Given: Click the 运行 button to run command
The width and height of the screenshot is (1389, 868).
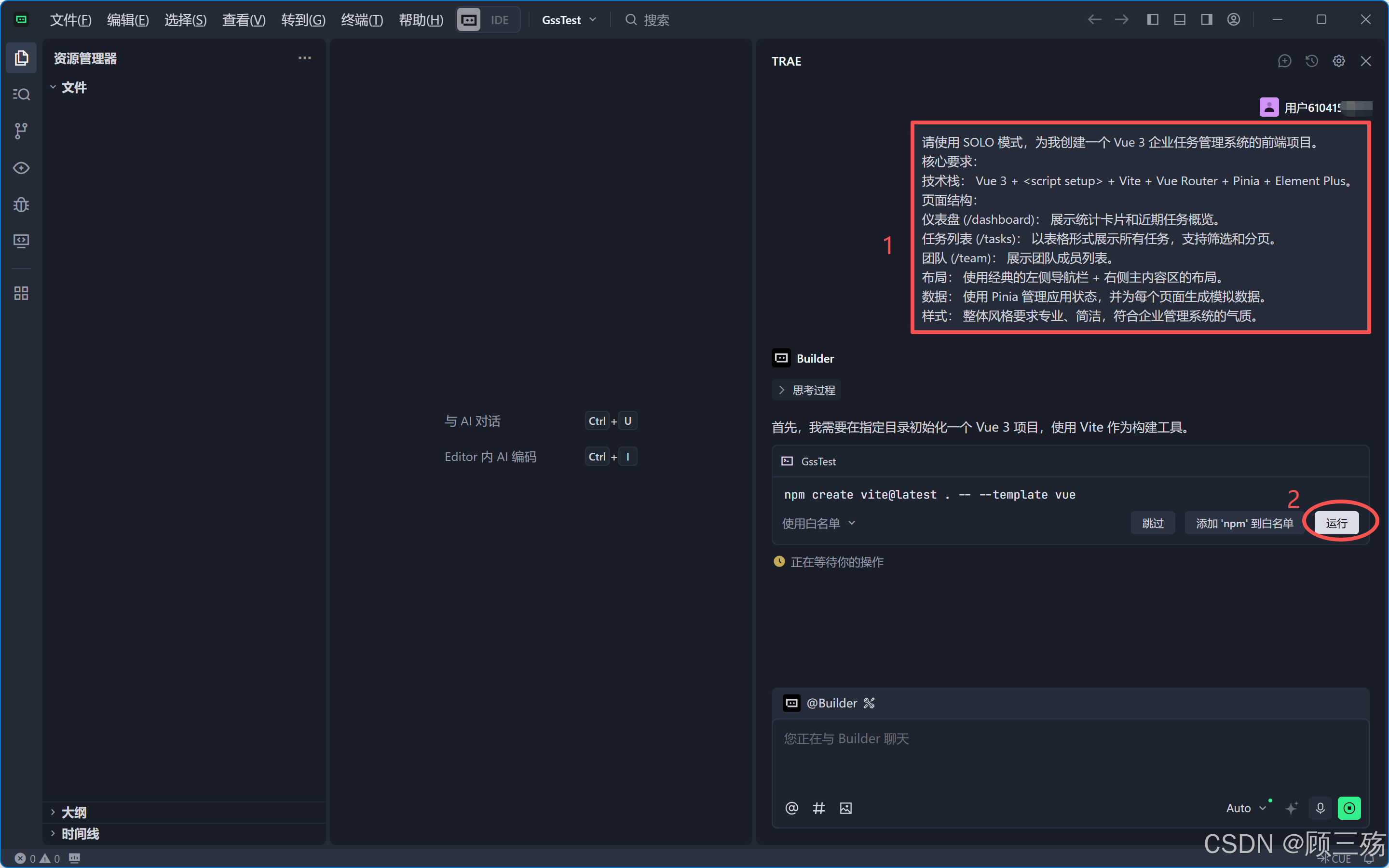Looking at the screenshot, I should click(1336, 523).
